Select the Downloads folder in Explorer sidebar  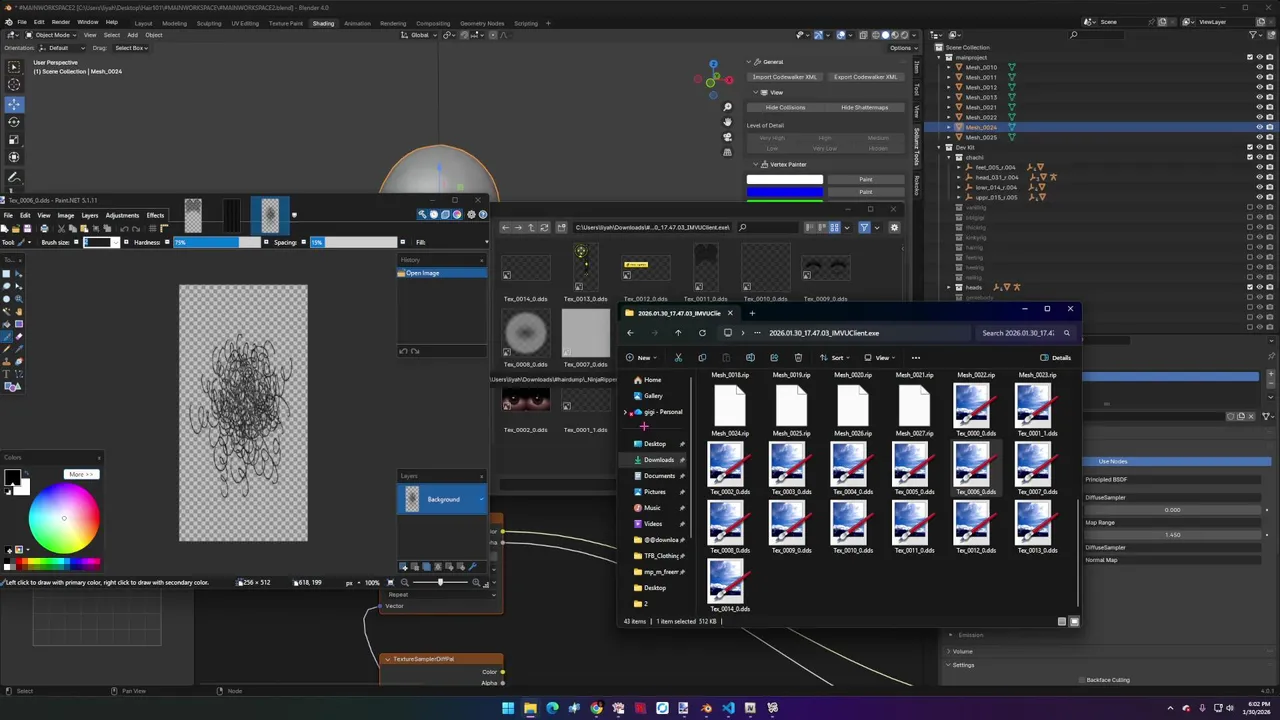pyautogui.click(x=659, y=460)
